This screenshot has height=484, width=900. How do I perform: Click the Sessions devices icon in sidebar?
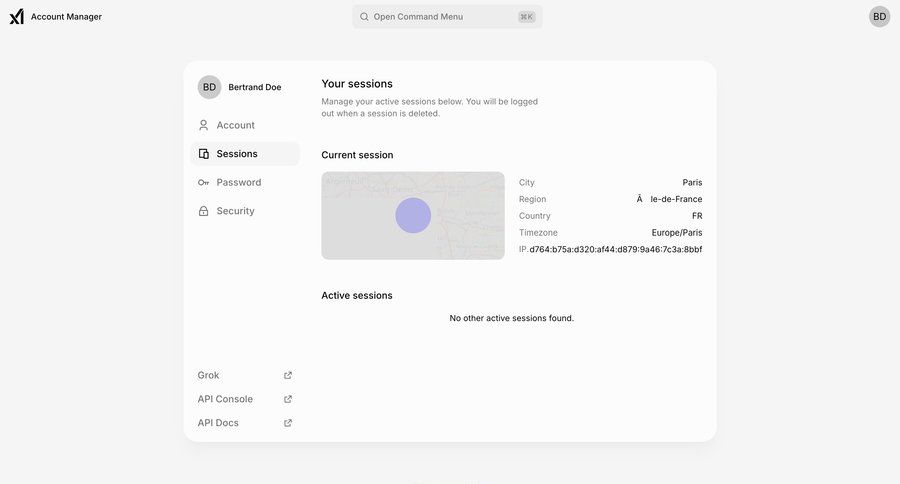pos(203,154)
